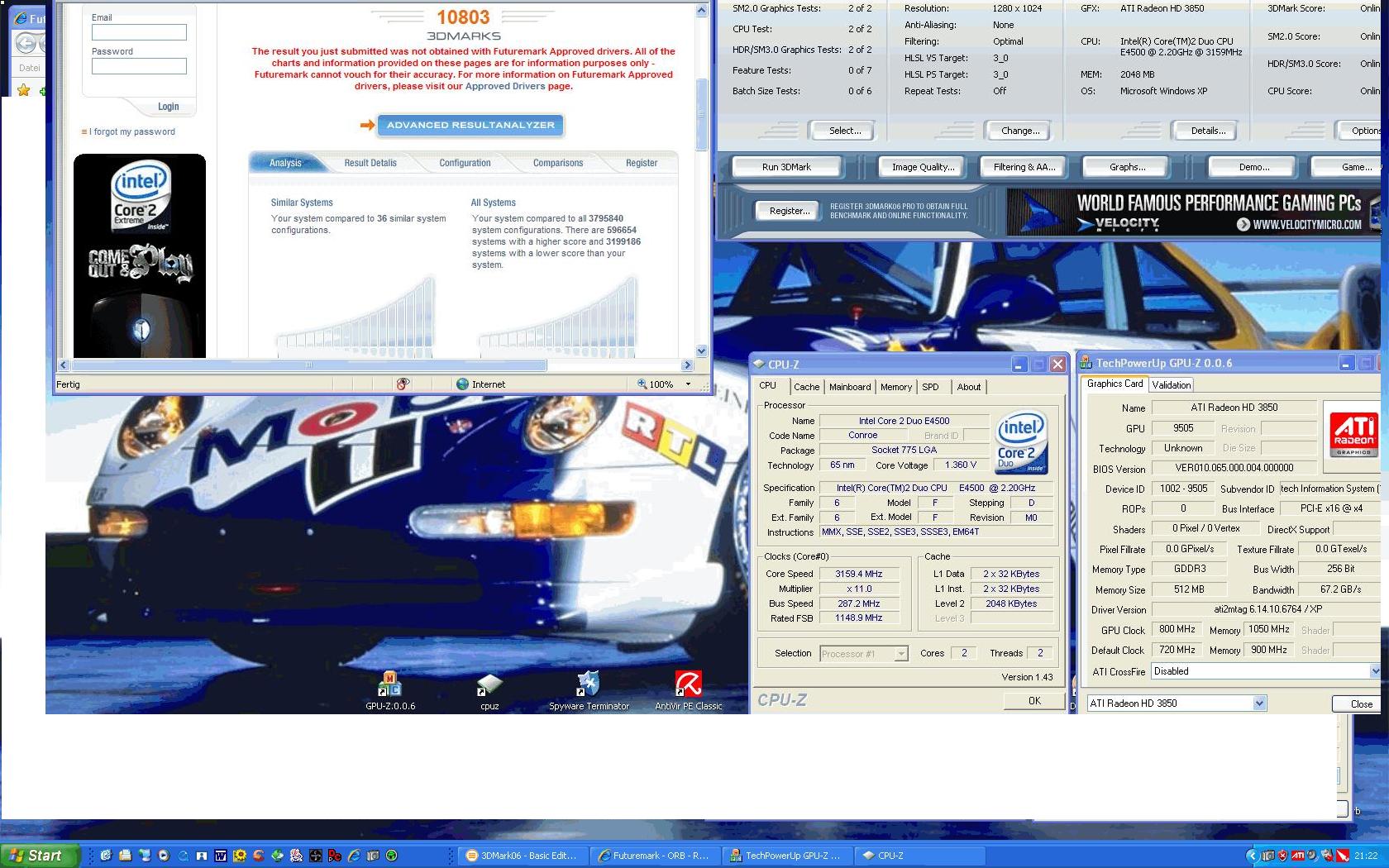Screen dimensions: 1389x868
Task: Click browser back button
Action: [26, 43]
